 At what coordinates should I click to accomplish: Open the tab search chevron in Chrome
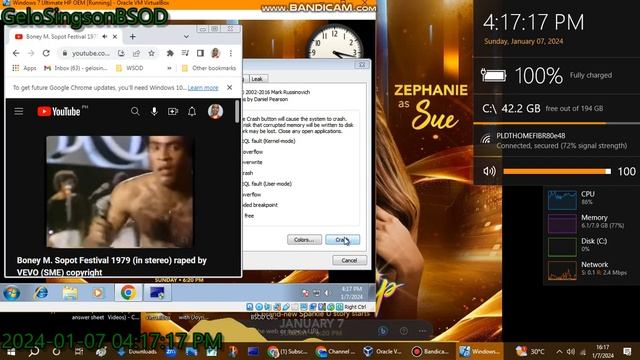pyautogui.click(x=186, y=37)
